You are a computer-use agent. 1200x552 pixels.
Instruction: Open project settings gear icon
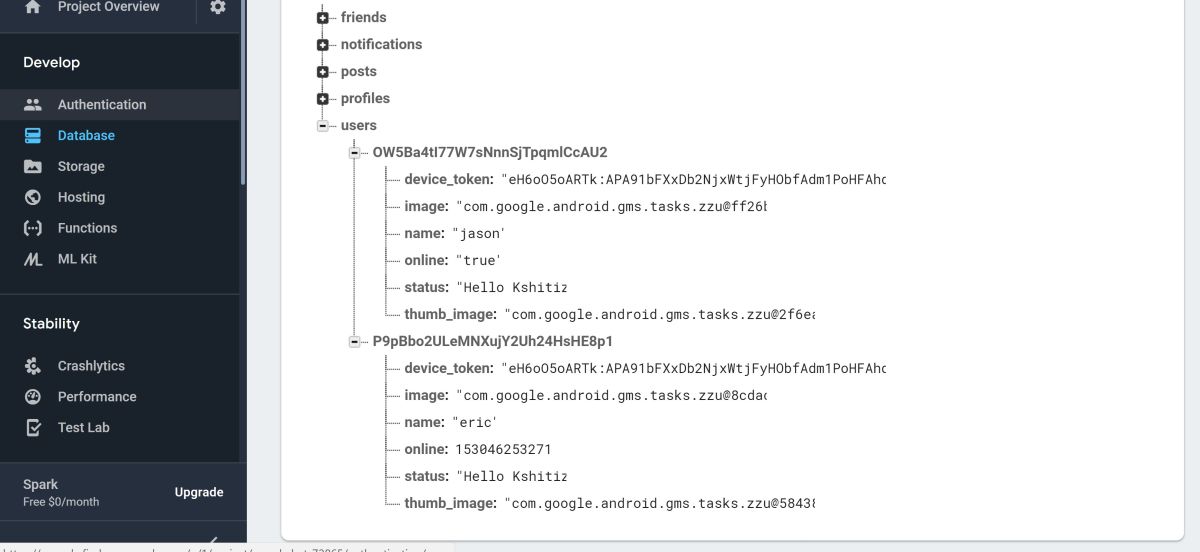218,7
